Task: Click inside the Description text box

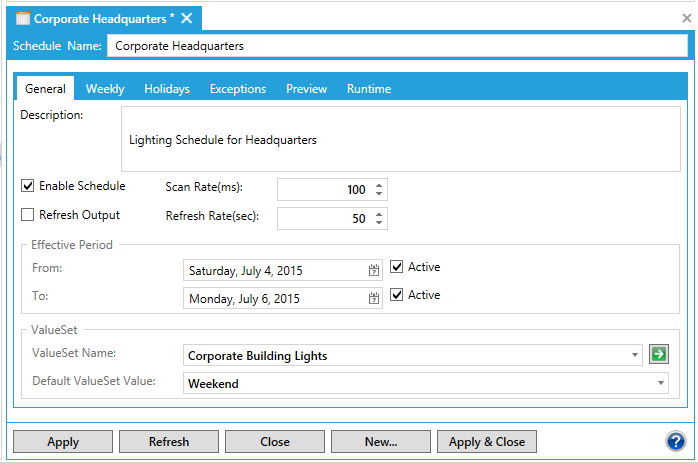Action: pos(400,140)
